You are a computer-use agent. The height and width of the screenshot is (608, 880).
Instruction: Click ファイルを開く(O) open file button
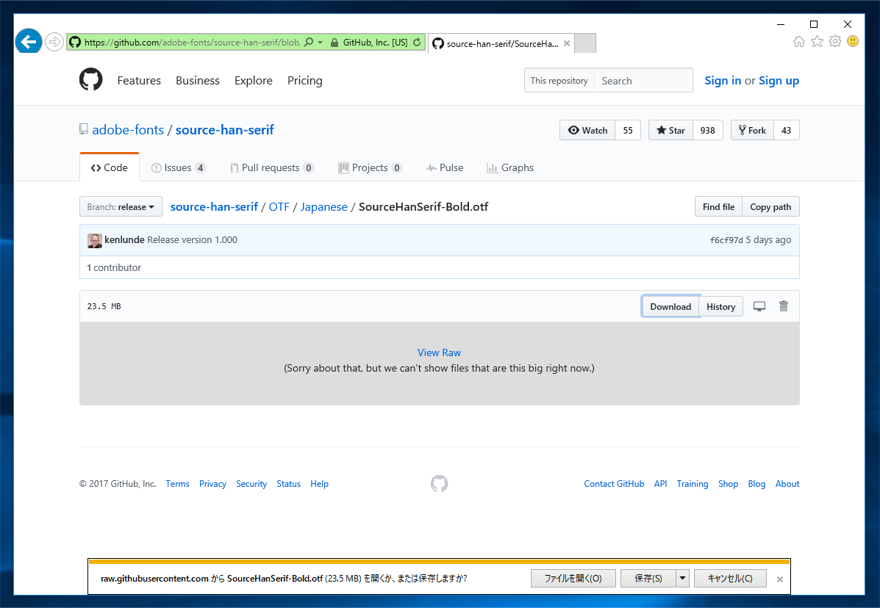pos(573,578)
